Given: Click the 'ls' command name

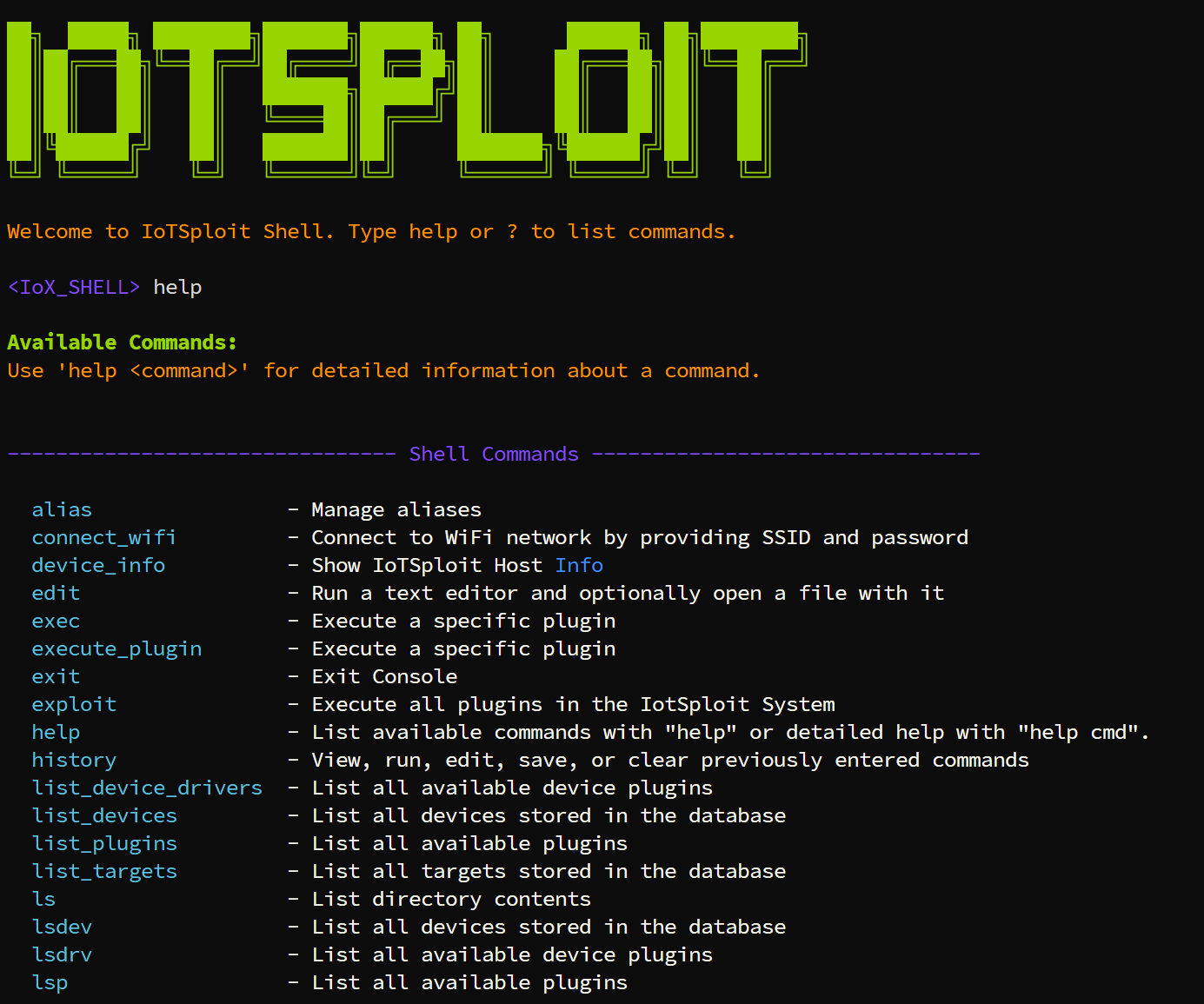Looking at the screenshot, I should tap(43, 899).
